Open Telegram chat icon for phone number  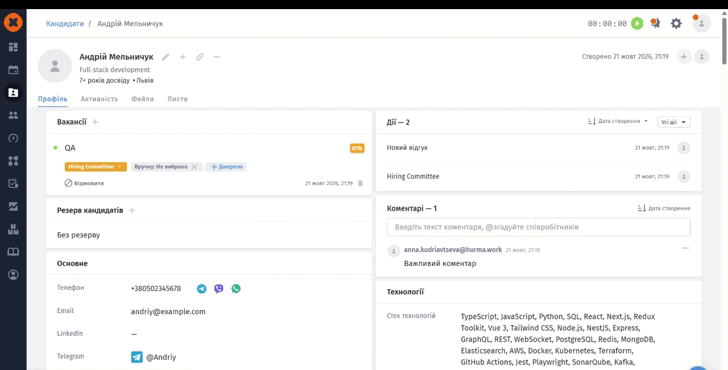(x=202, y=288)
